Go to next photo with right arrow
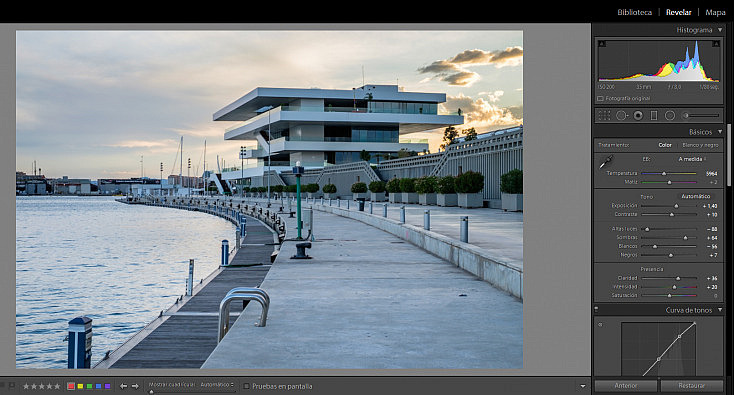 pos(135,386)
